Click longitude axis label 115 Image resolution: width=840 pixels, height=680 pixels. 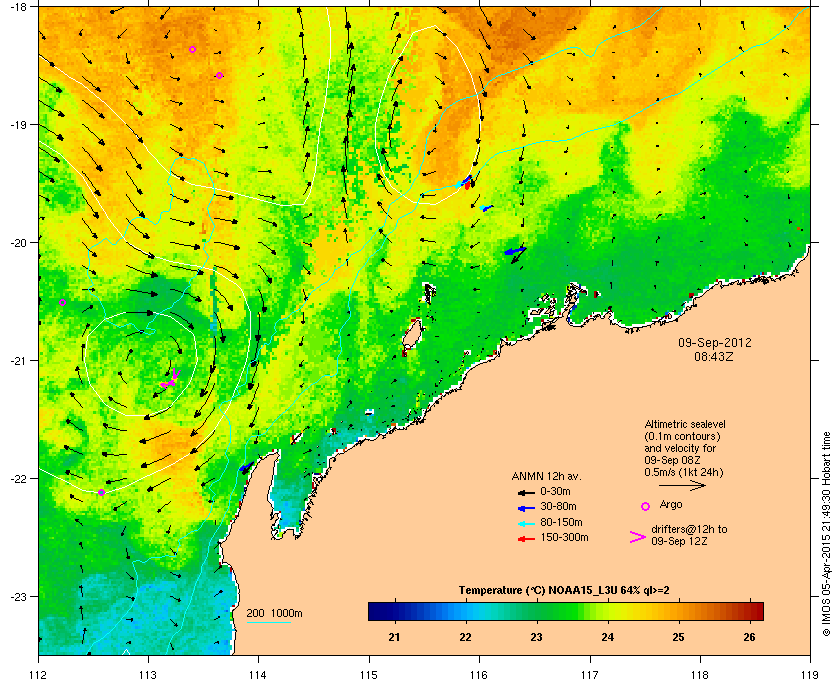coord(369,675)
